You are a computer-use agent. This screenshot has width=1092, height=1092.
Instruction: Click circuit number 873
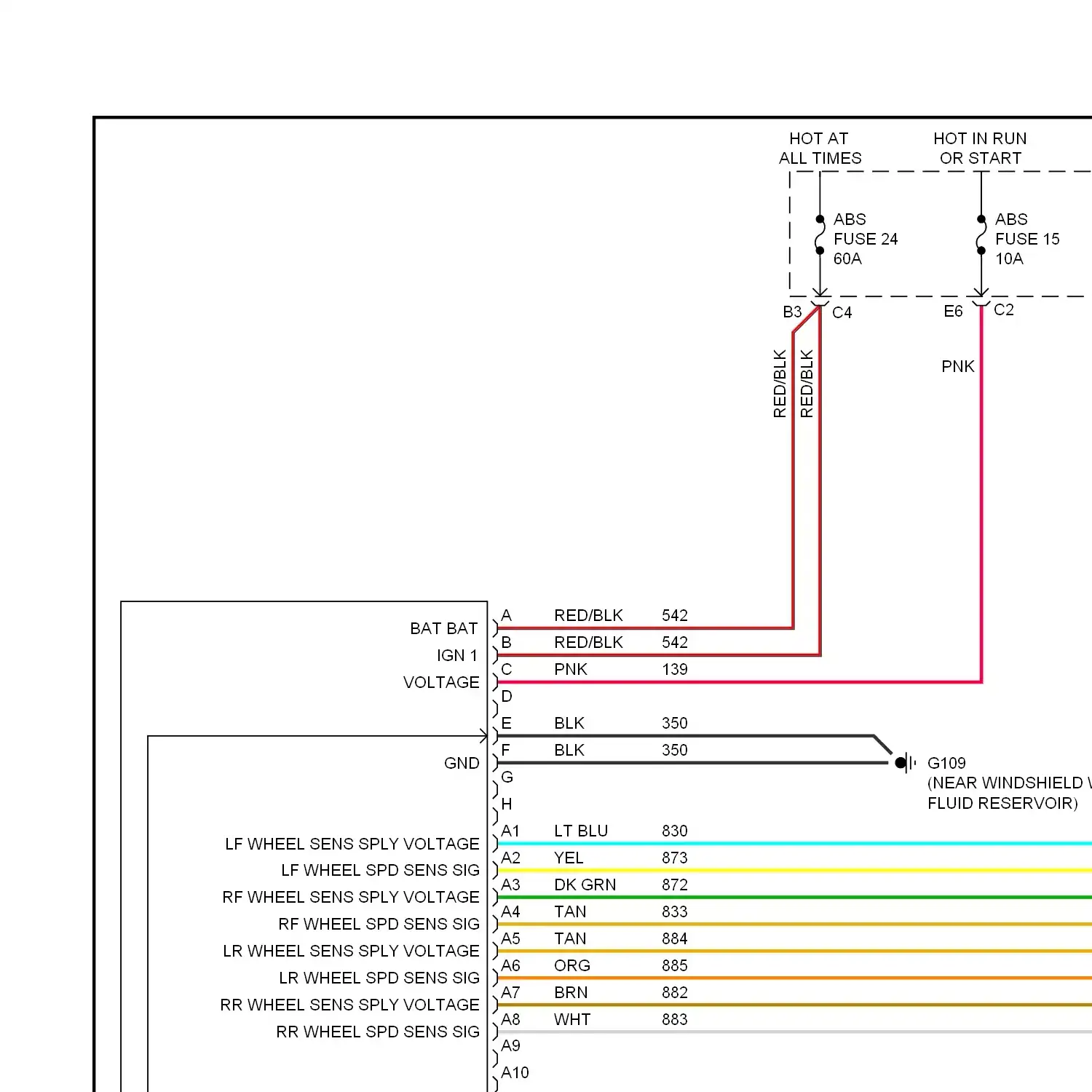[674, 858]
